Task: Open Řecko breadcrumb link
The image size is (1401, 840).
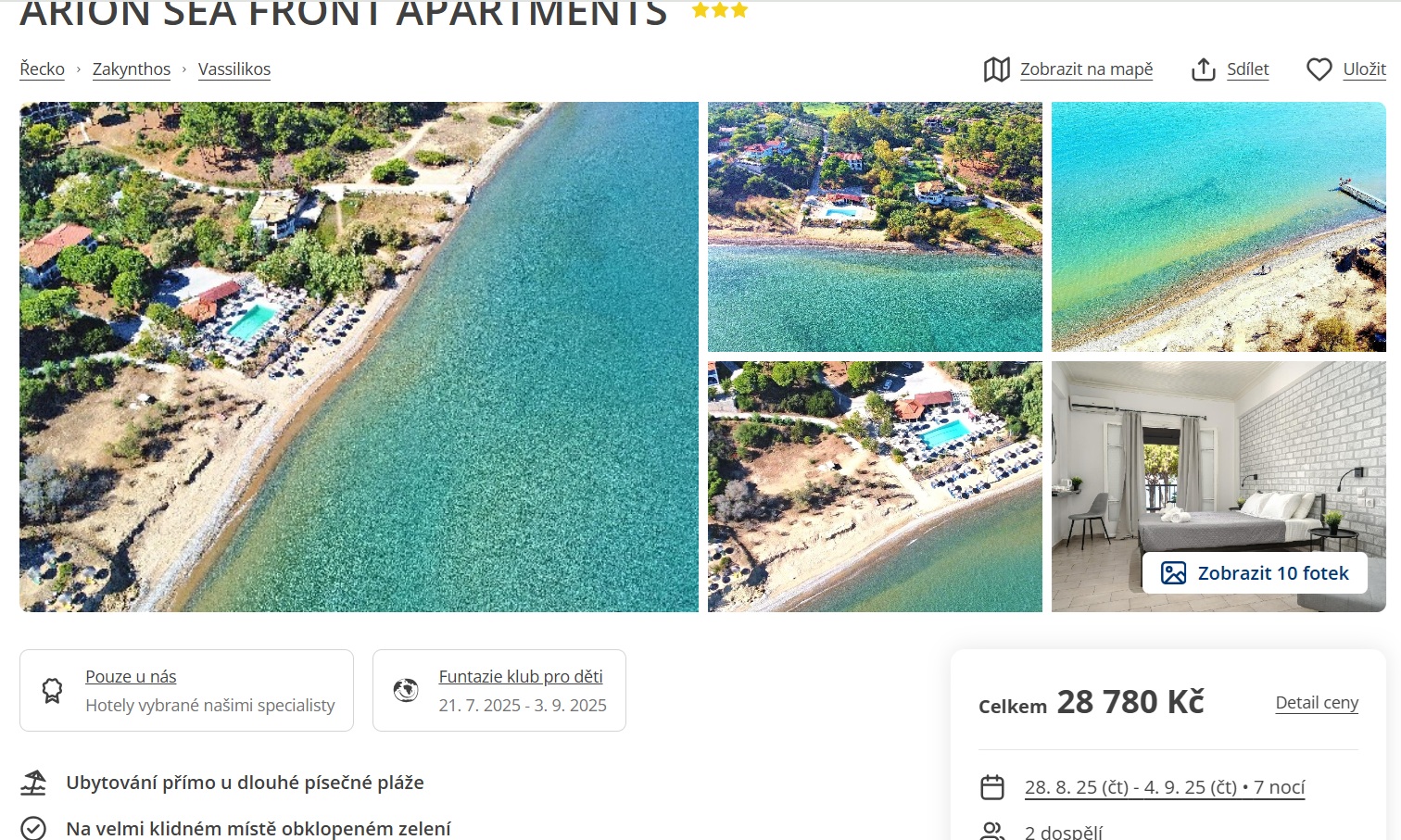Action: pos(43,69)
